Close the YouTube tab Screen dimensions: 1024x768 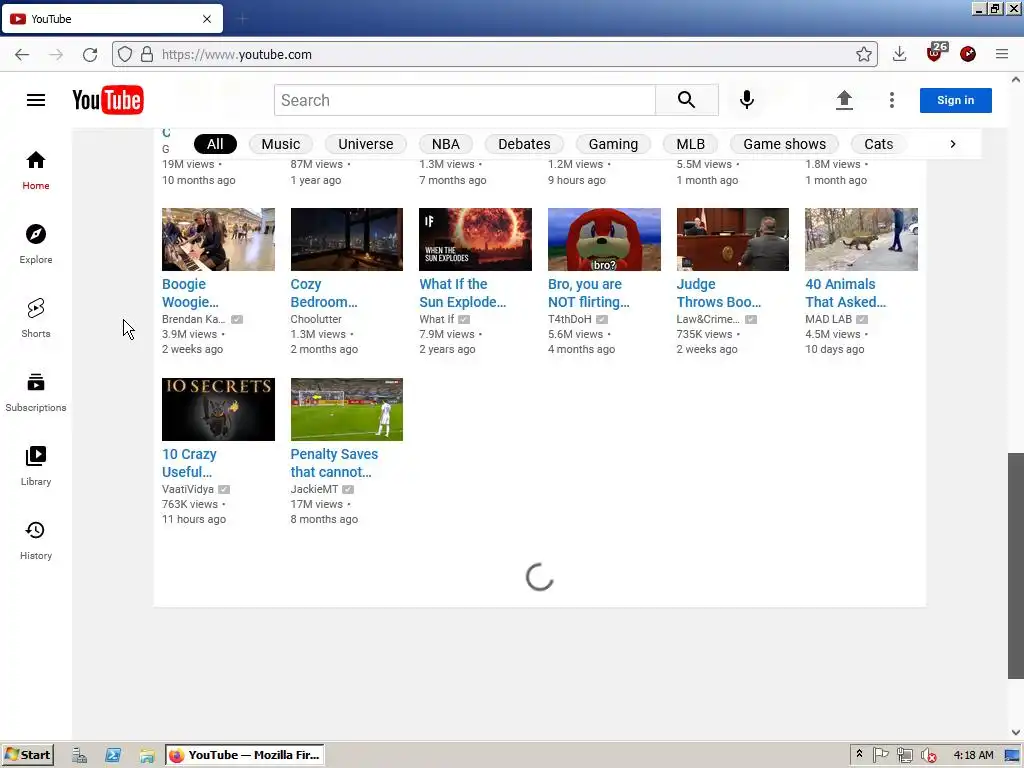[x=207, y=19]
